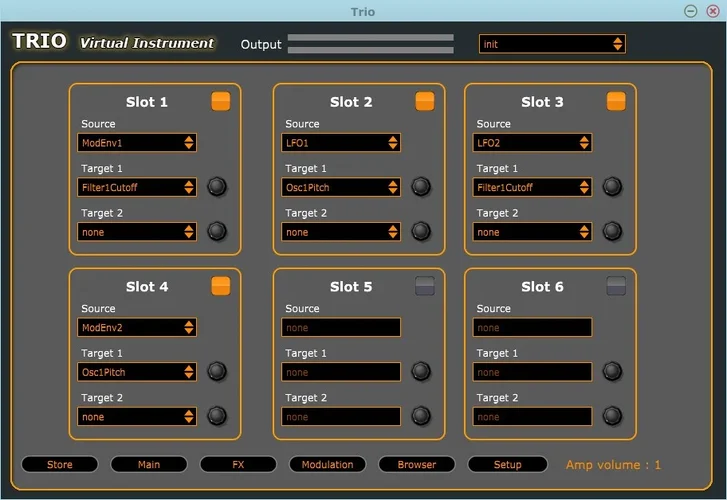This screenshot has height=500, width=727.
Task: Click Slot 6 Target 1 amount knob
Action: pos(612,371)
